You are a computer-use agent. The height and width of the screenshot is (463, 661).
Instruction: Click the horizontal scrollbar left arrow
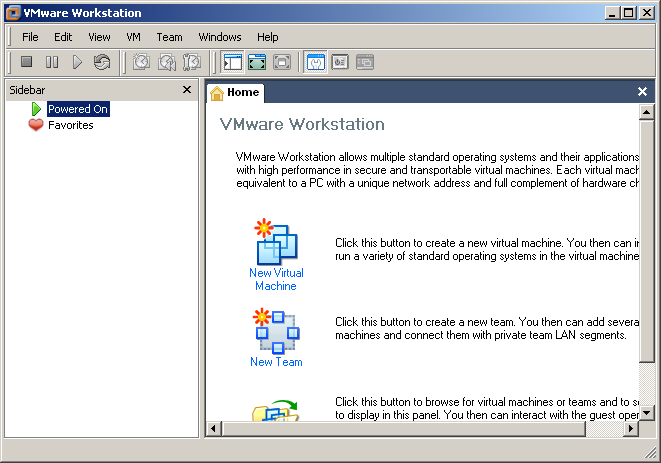pyautogui.click(x=214, y=429)
